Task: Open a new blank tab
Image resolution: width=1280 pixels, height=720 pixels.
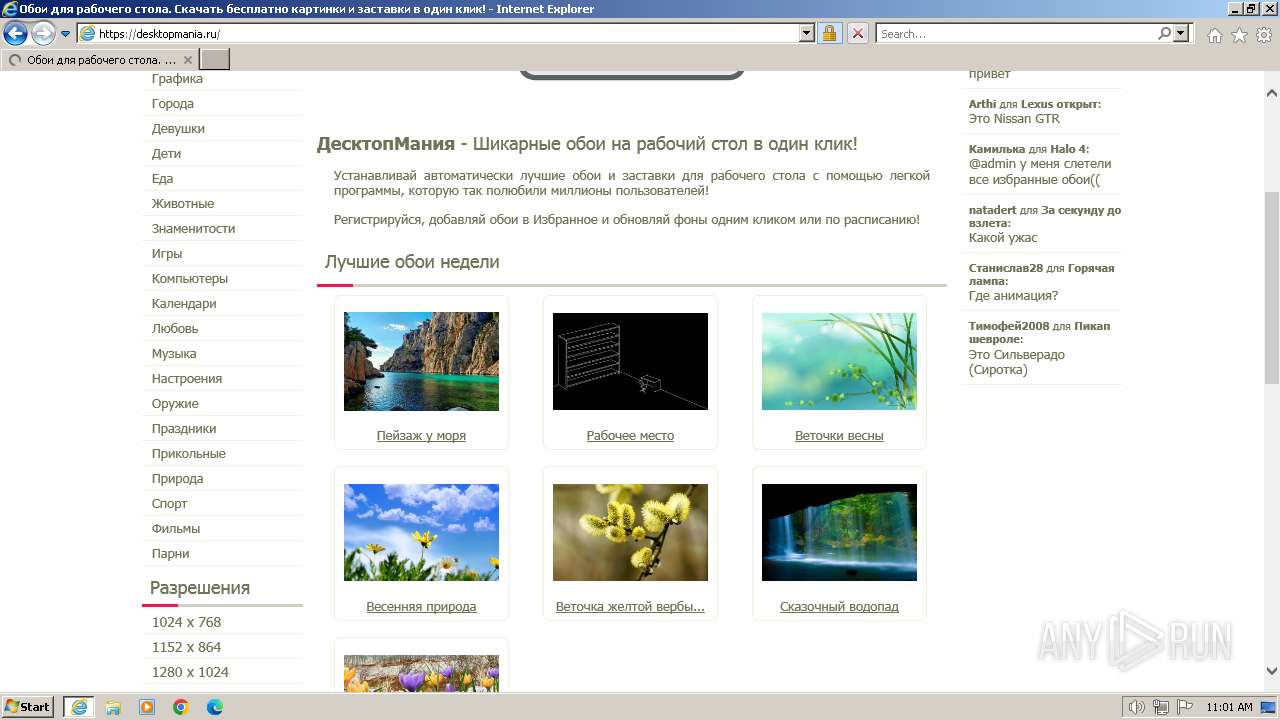Action: [215, 60]
